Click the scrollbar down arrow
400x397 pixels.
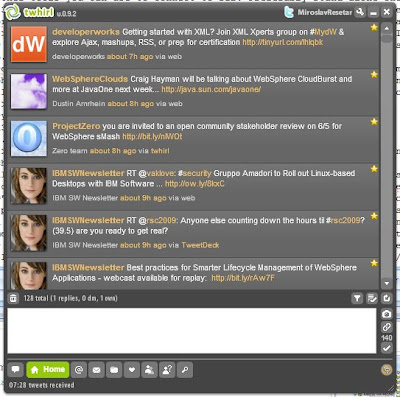pyautogui.click(x=387, y=283)
